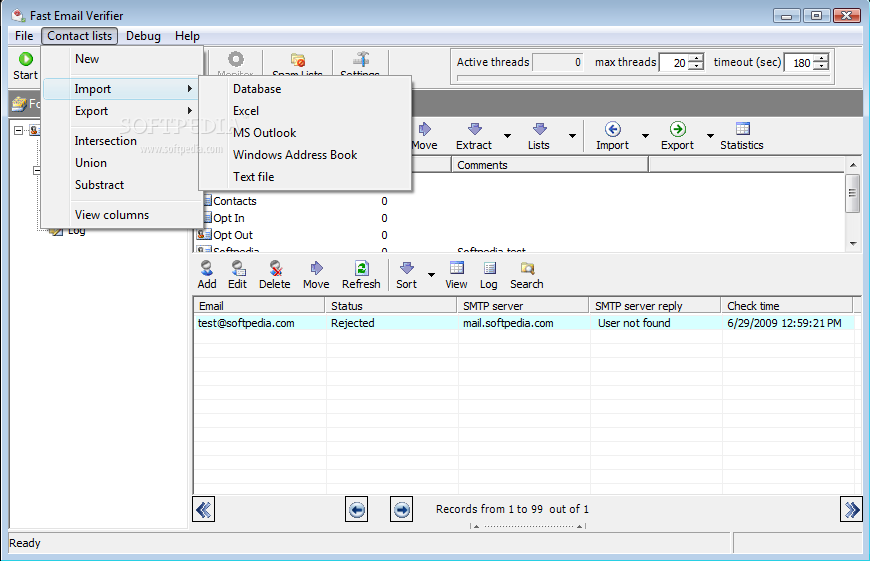Collapse the top tree node in folder panel

[18, 130]
